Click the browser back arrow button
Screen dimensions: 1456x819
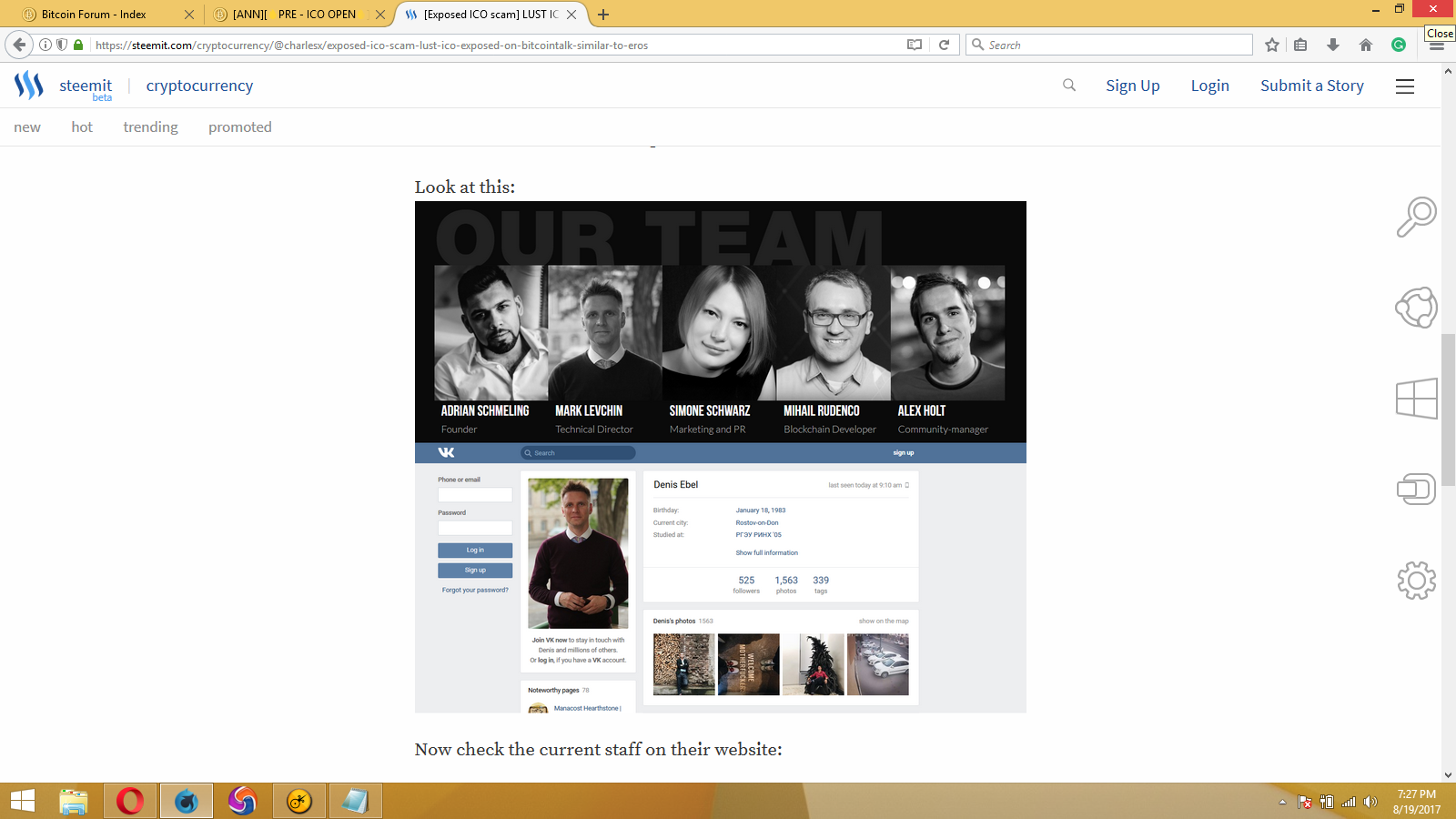click(x=19, y=45)
